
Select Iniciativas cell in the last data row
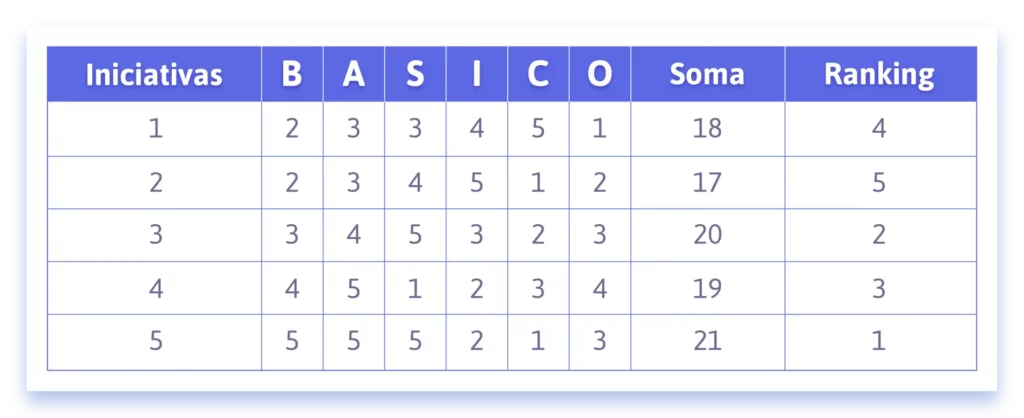tap(154, 342)
